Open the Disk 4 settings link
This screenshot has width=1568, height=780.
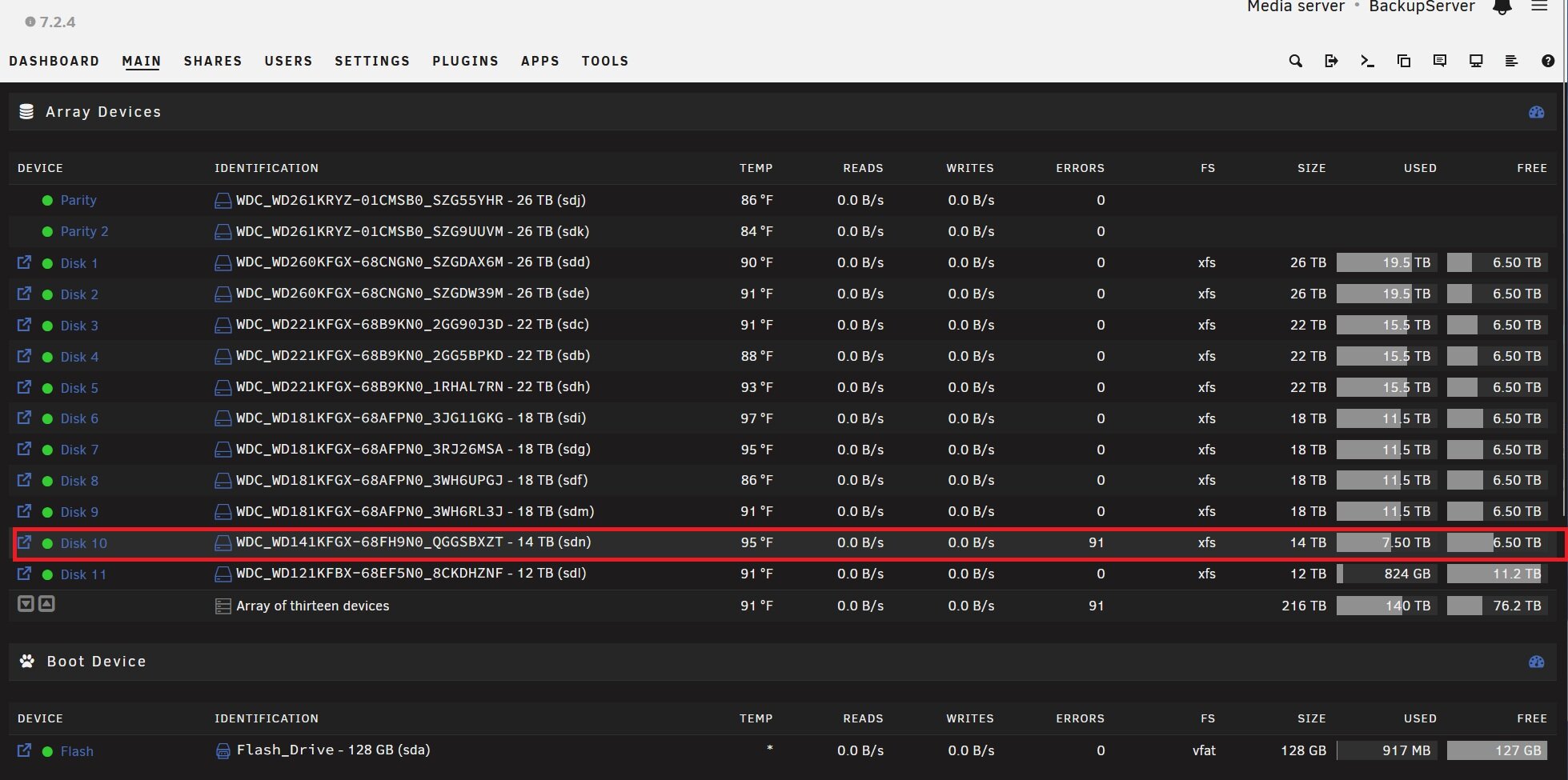coord(79,357)
